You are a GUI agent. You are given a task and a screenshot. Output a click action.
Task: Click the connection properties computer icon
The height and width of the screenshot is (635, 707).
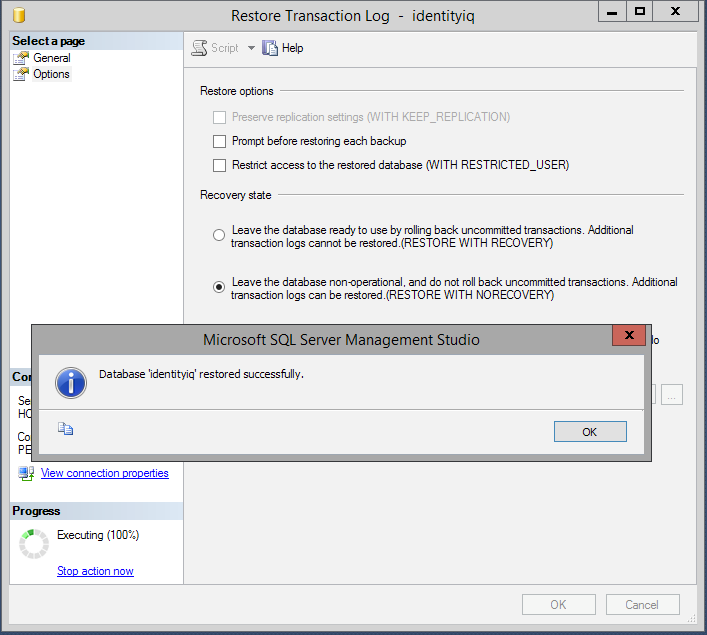(26, 473)
